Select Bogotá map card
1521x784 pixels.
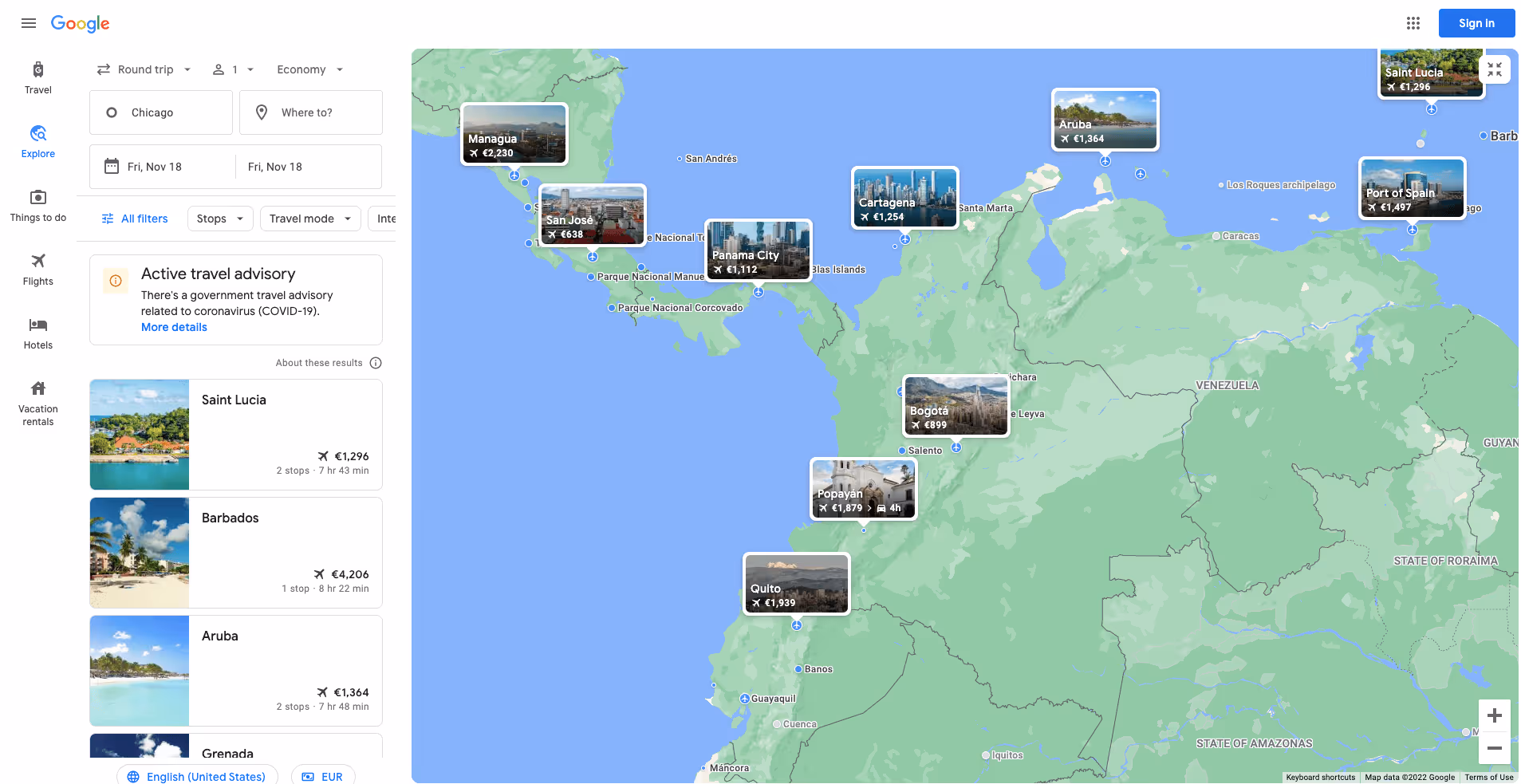[x=956, y=406]
